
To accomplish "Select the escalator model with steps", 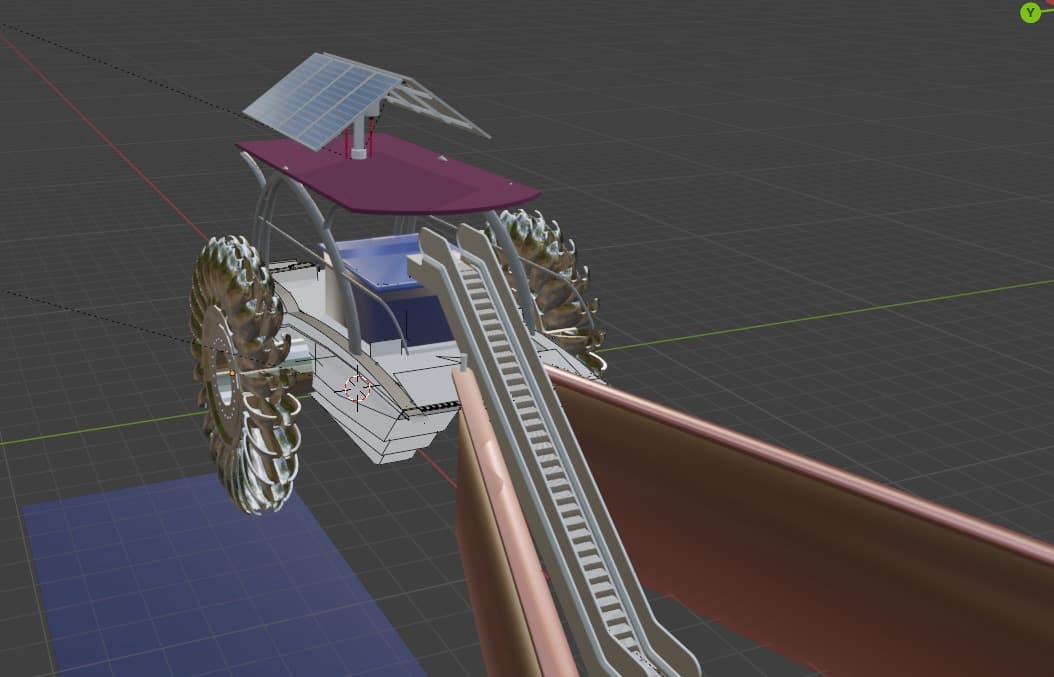I will [551, 450].
